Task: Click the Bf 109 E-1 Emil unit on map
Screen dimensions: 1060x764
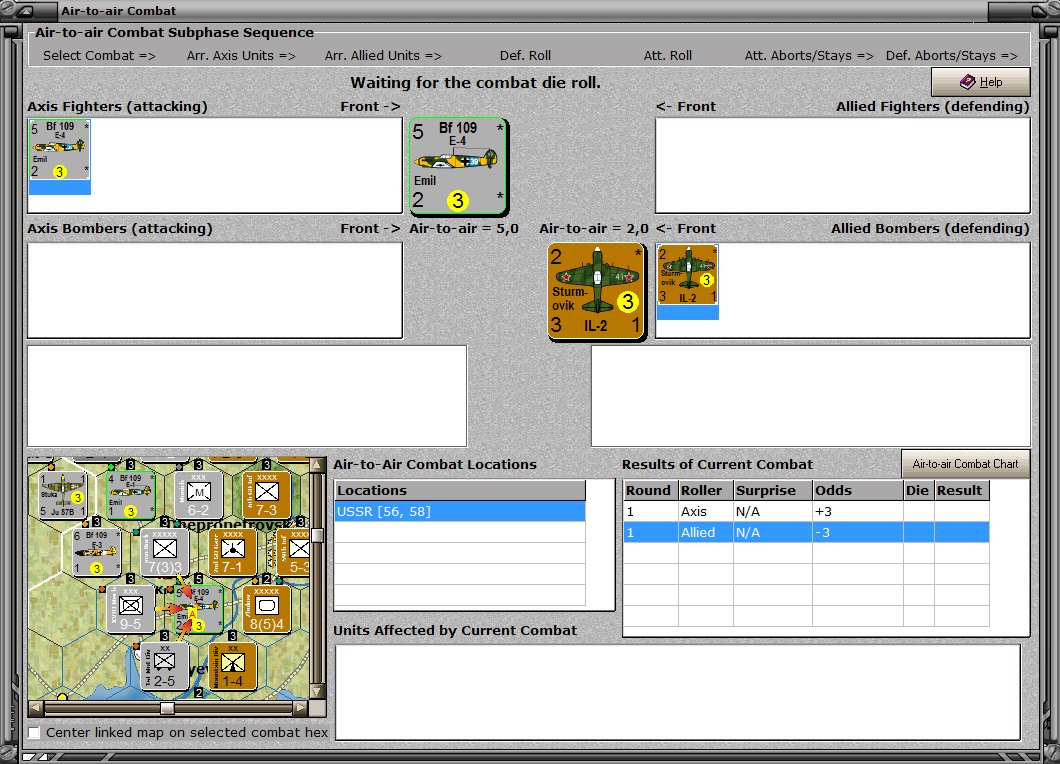Action: coord(130,495)
